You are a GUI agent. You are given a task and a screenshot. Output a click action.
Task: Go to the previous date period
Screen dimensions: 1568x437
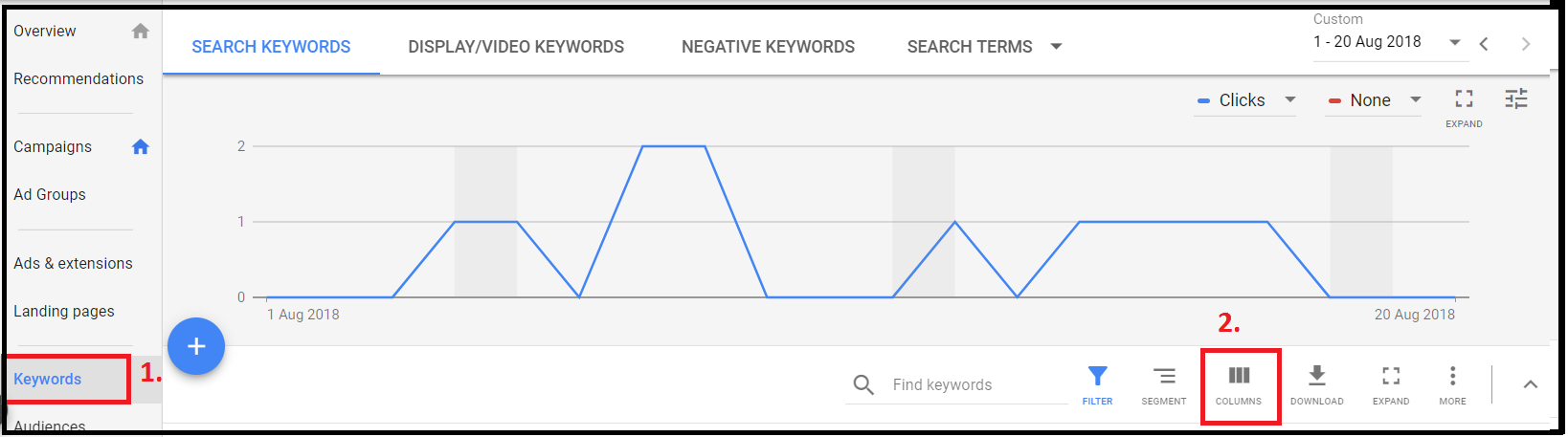click(1484, 44)
